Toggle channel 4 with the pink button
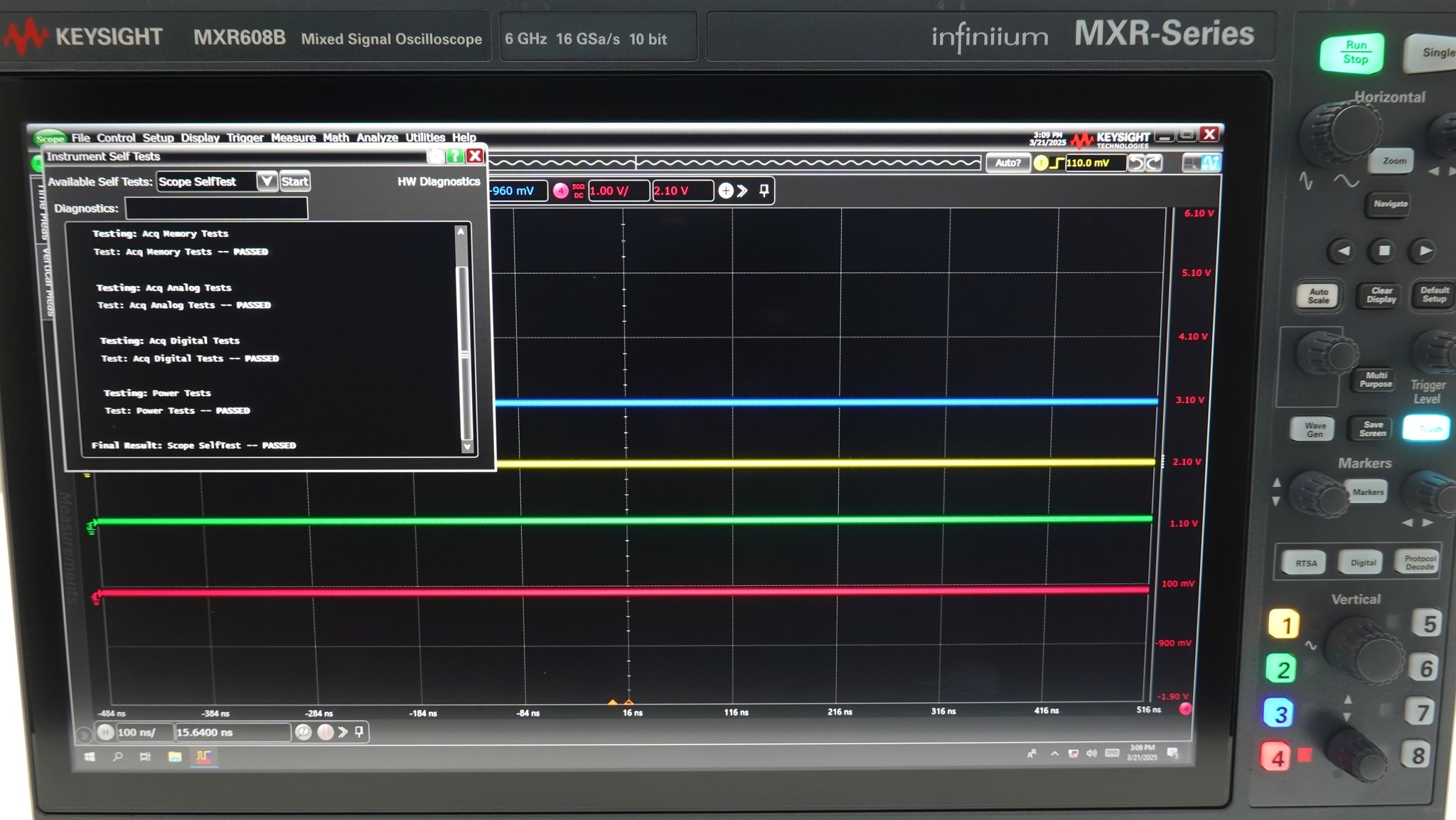The height and width of the screenshot is (820, 1456). [561, 191]
